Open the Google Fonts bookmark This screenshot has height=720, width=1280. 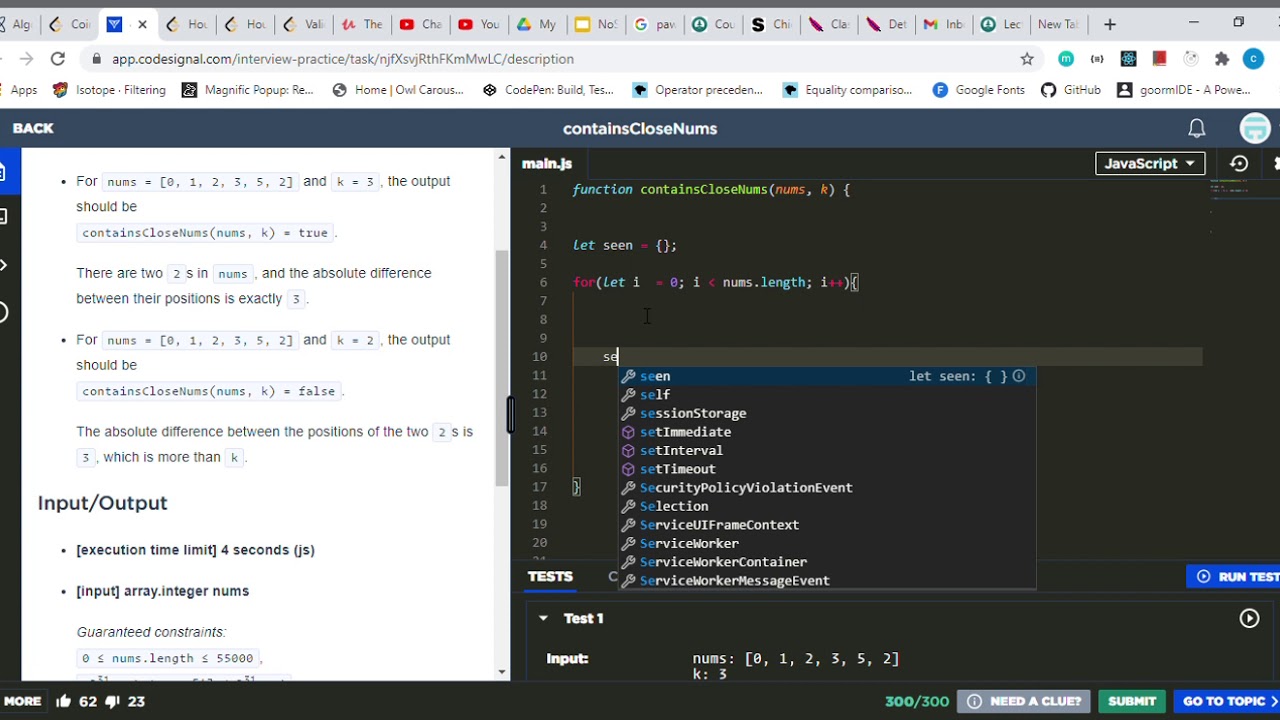click(x=978, y=90)
